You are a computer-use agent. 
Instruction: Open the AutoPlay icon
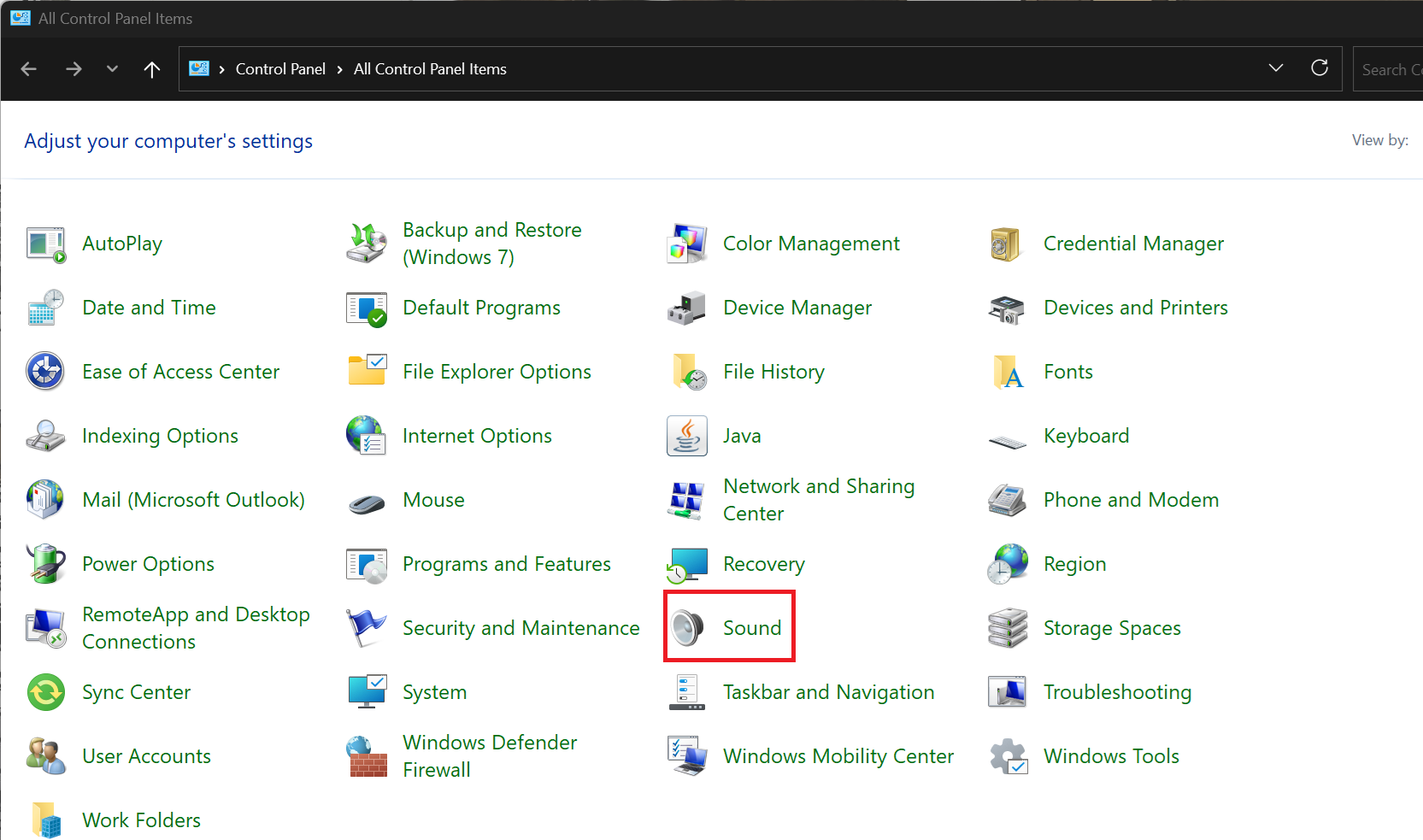[x=46, y=244]
